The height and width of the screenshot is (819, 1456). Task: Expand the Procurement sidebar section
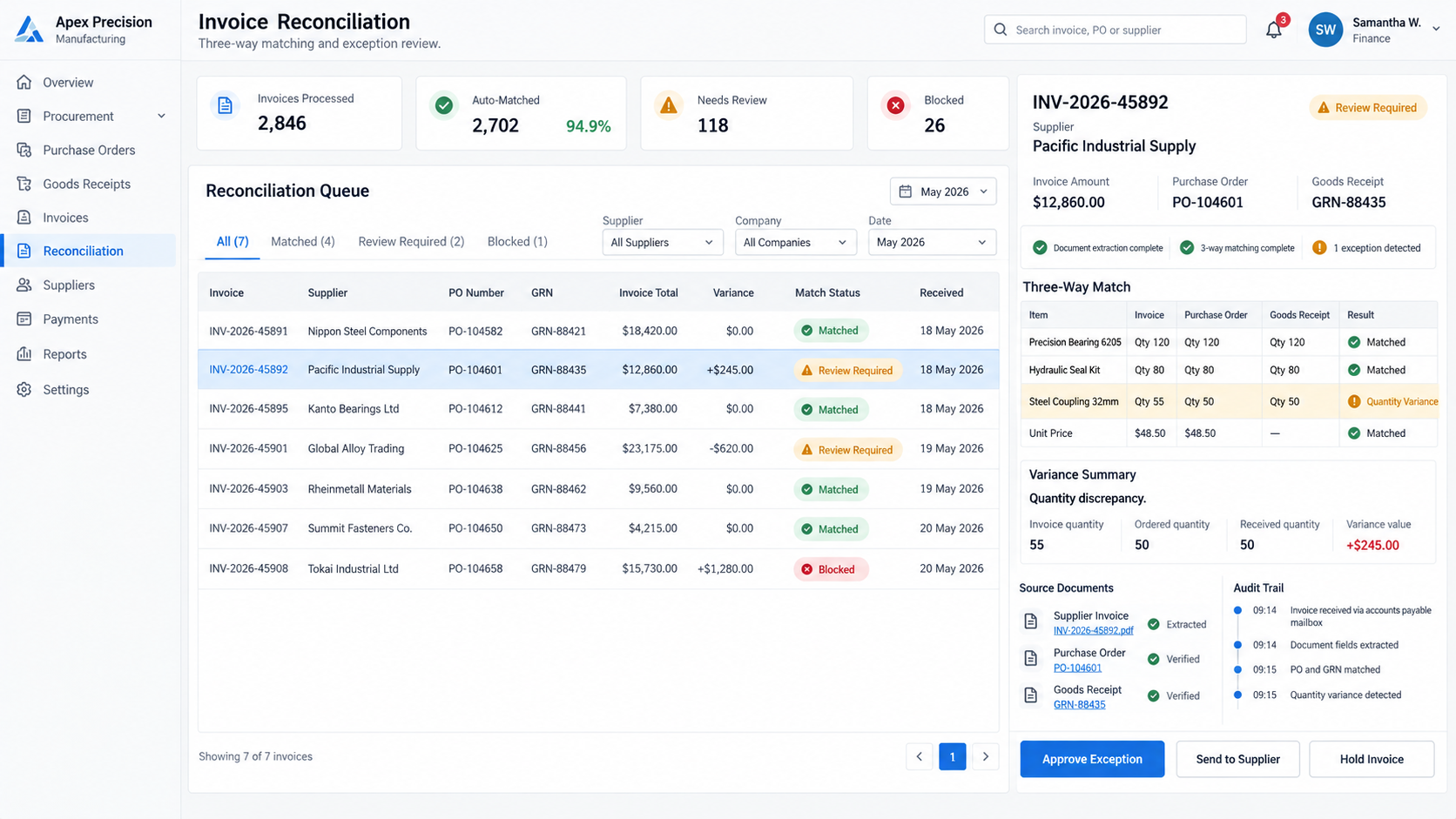tap(91, 116)
